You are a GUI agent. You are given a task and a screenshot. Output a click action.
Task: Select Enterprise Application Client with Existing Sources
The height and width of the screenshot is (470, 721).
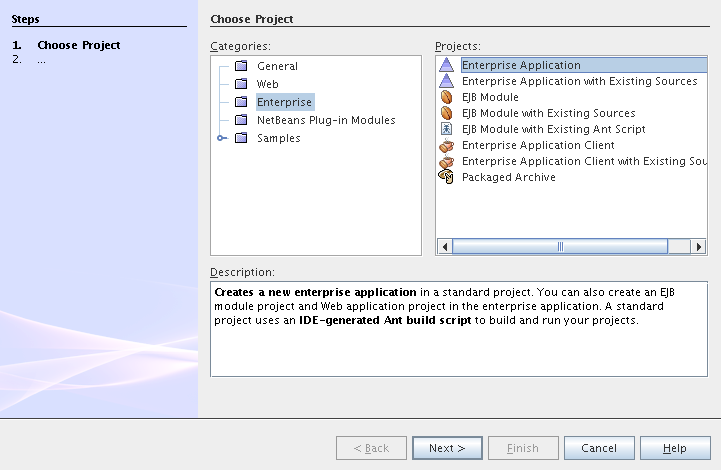[583, 161]
